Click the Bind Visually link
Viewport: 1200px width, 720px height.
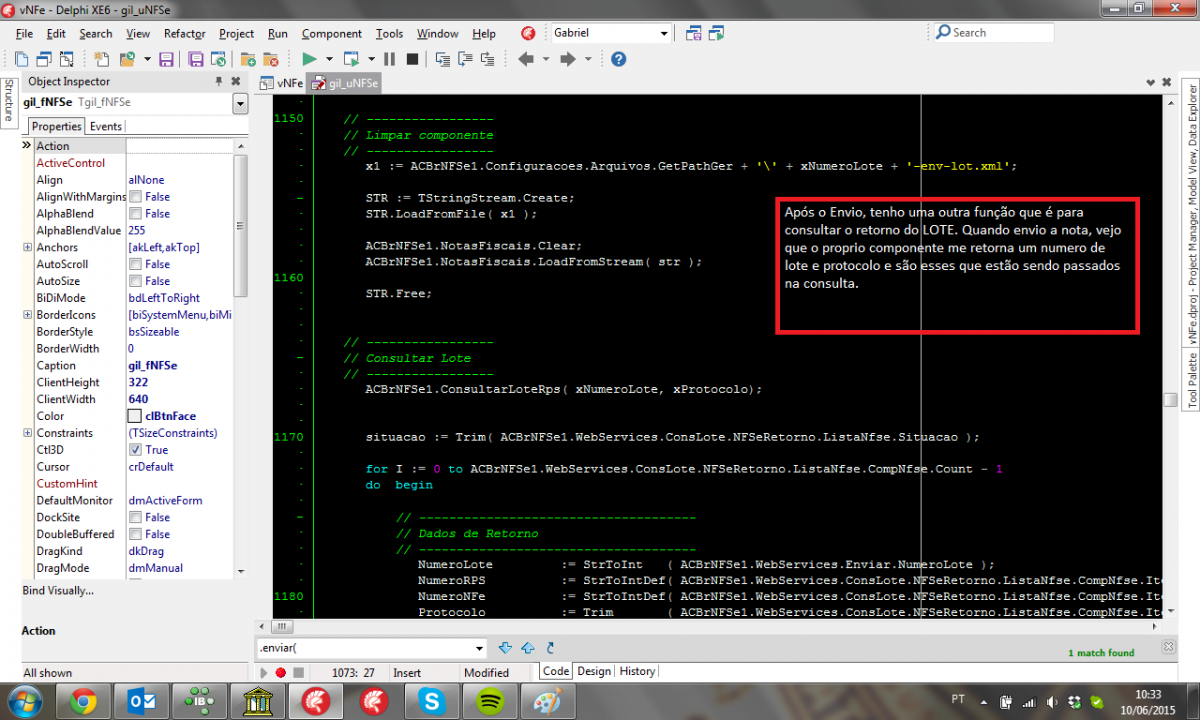(x=58, y=590)
